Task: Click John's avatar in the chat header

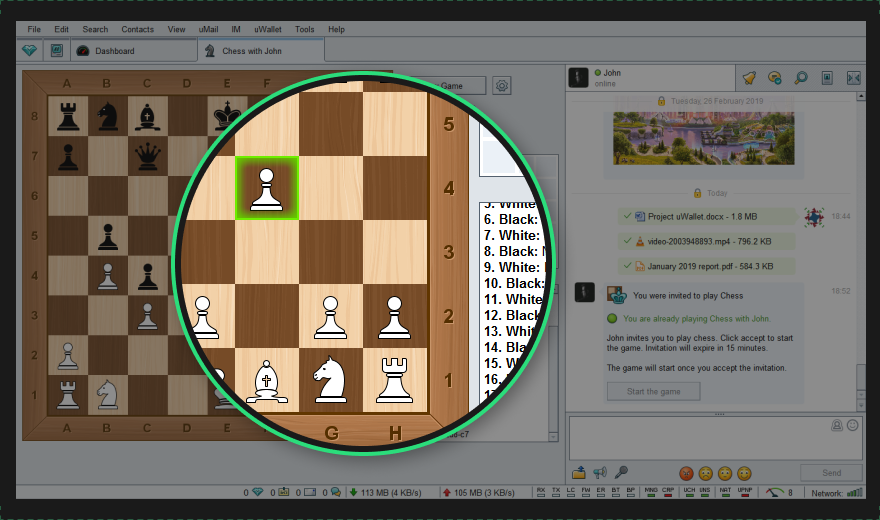Action: 578,77
